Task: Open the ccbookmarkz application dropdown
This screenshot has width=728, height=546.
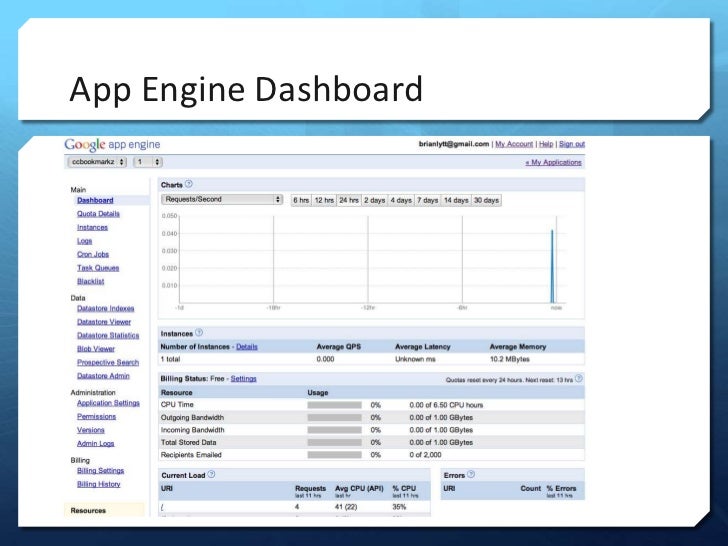Action: point(98,162)
